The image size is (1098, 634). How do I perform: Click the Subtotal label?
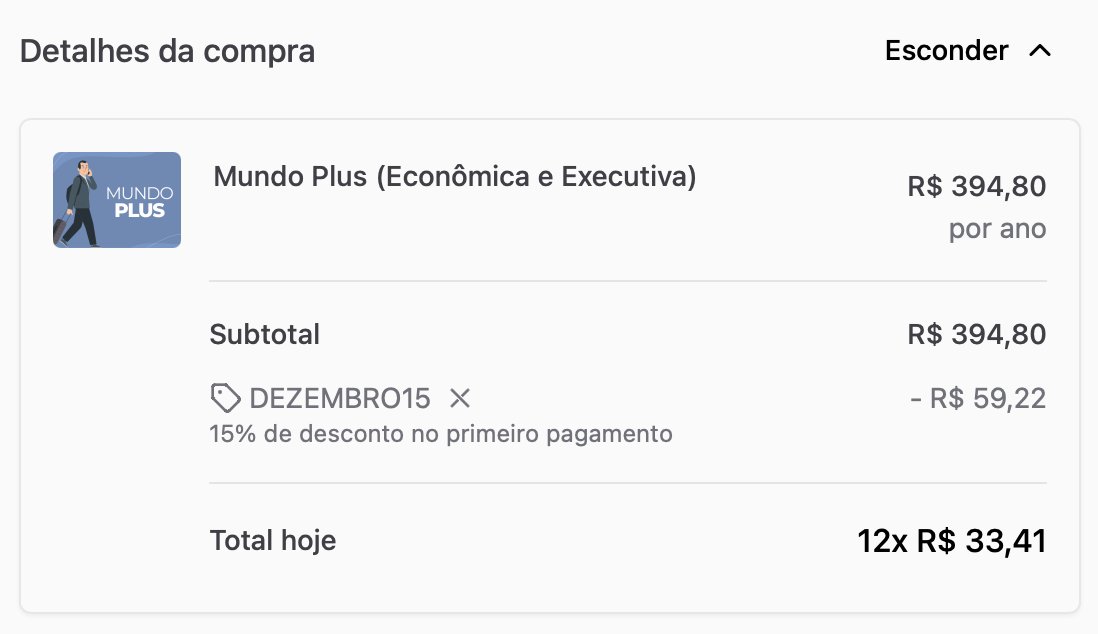265,334
